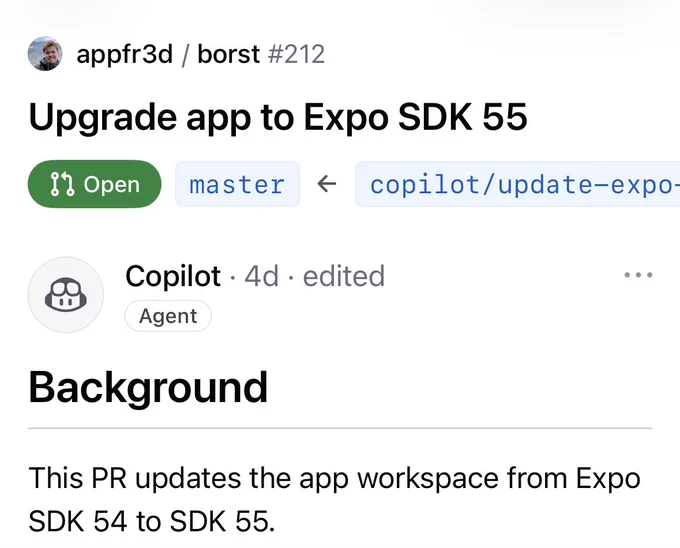Click the Background heading
The image size is (680, 548).
tap(148, 388)
